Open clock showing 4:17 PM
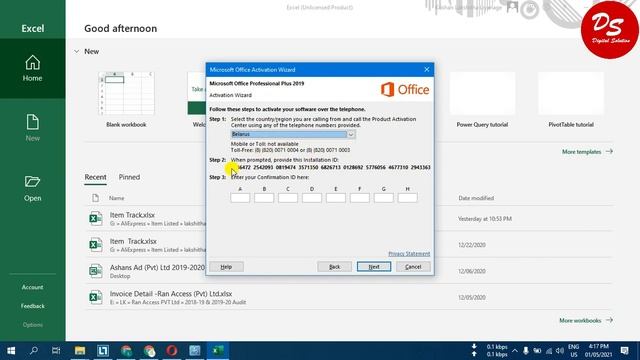 point(598,351)
